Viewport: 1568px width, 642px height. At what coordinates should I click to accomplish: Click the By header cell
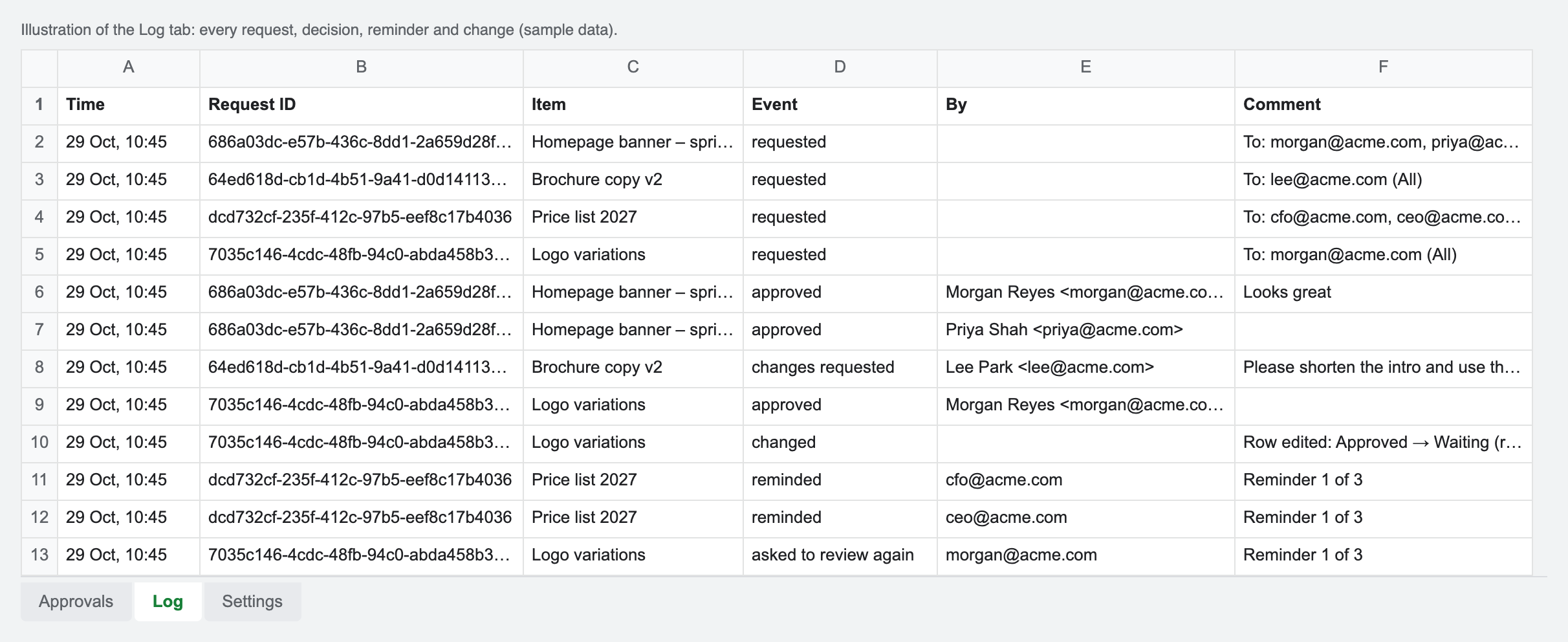pyautogui.click(x=1086, y=105)
